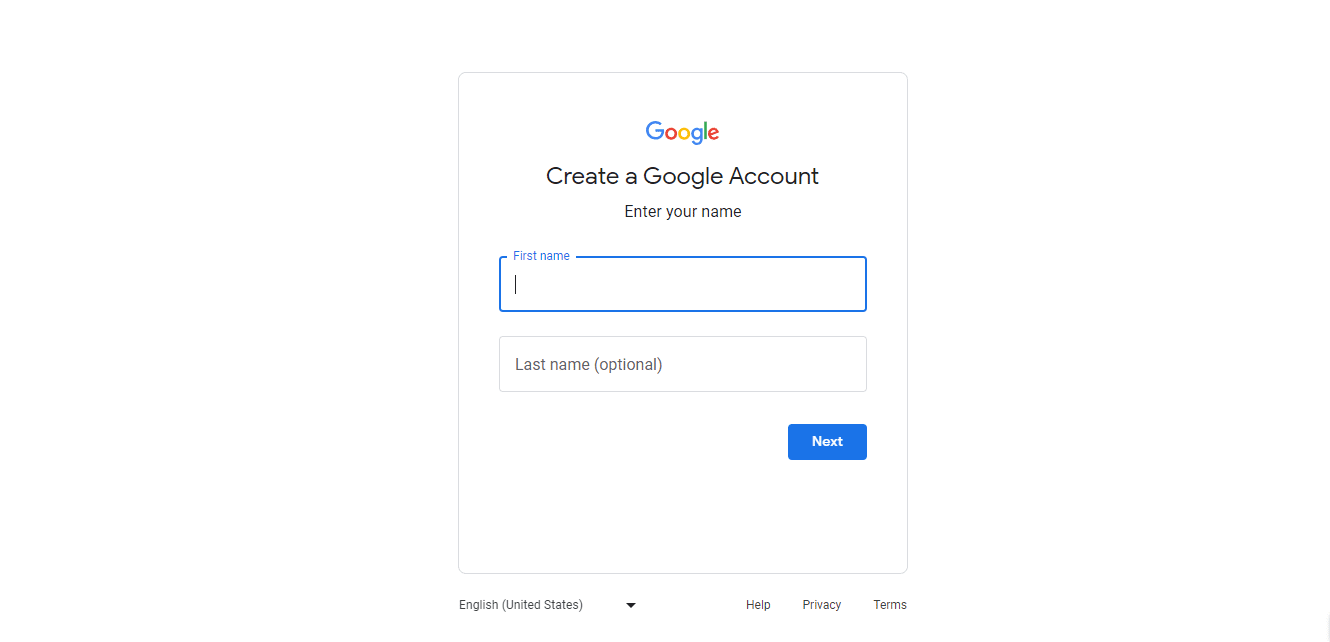Click the green "l" in Google logo

pyautogui.click(x=705, y=131)
